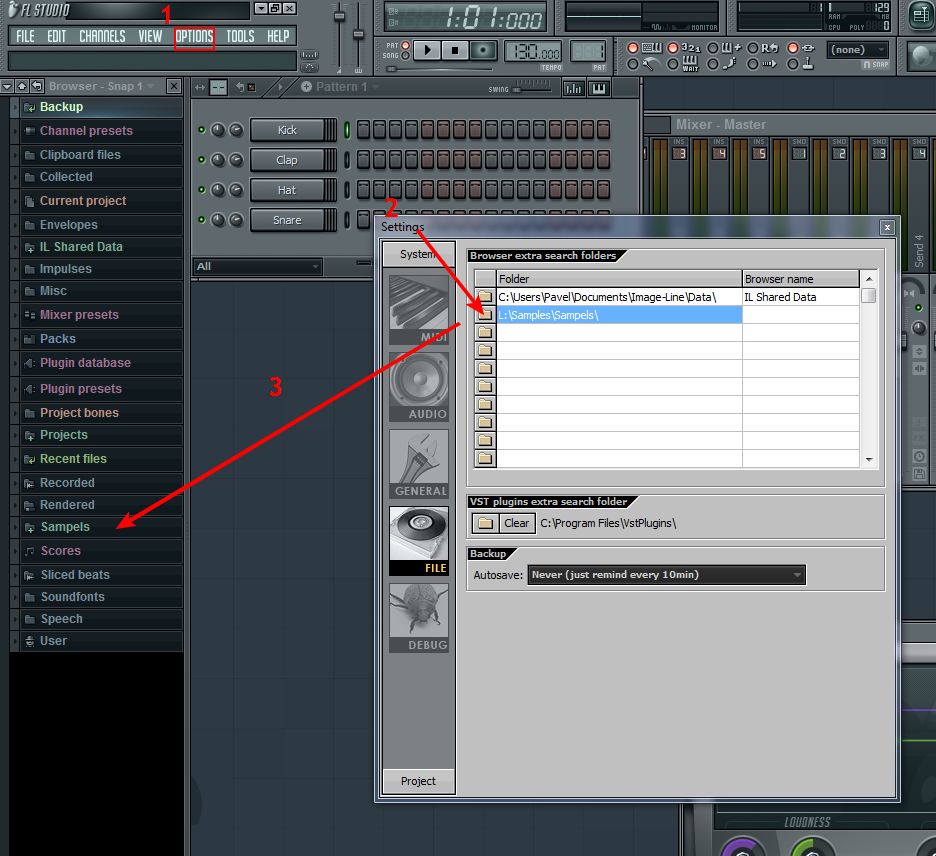936x856 pixels.
Task: Open the AUDIO settings speaker icon
Action: [x=418, y=387]
